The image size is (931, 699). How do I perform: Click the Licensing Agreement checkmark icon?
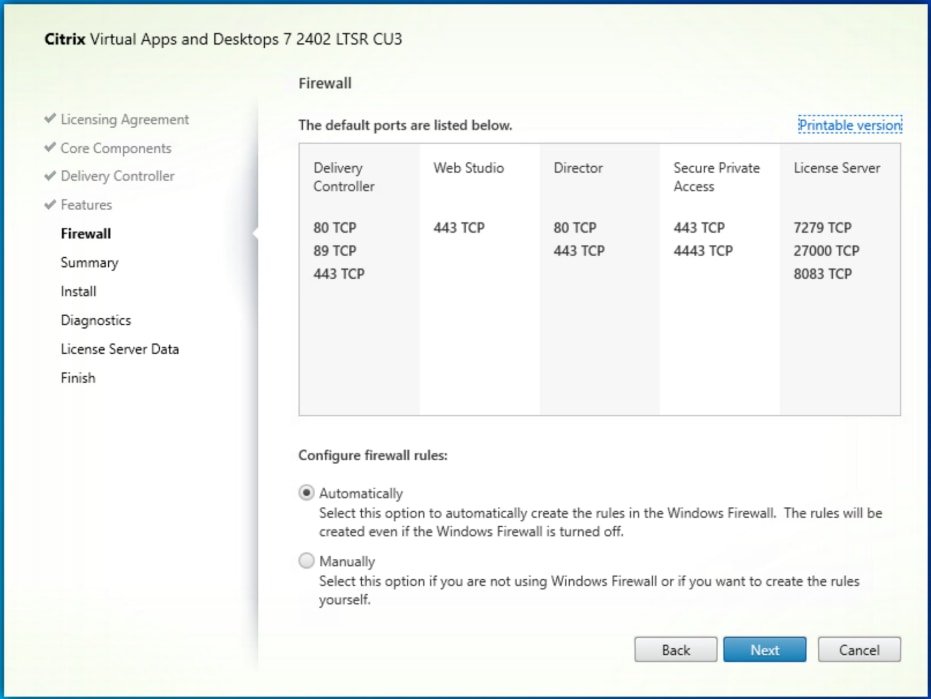pos(50,118)
